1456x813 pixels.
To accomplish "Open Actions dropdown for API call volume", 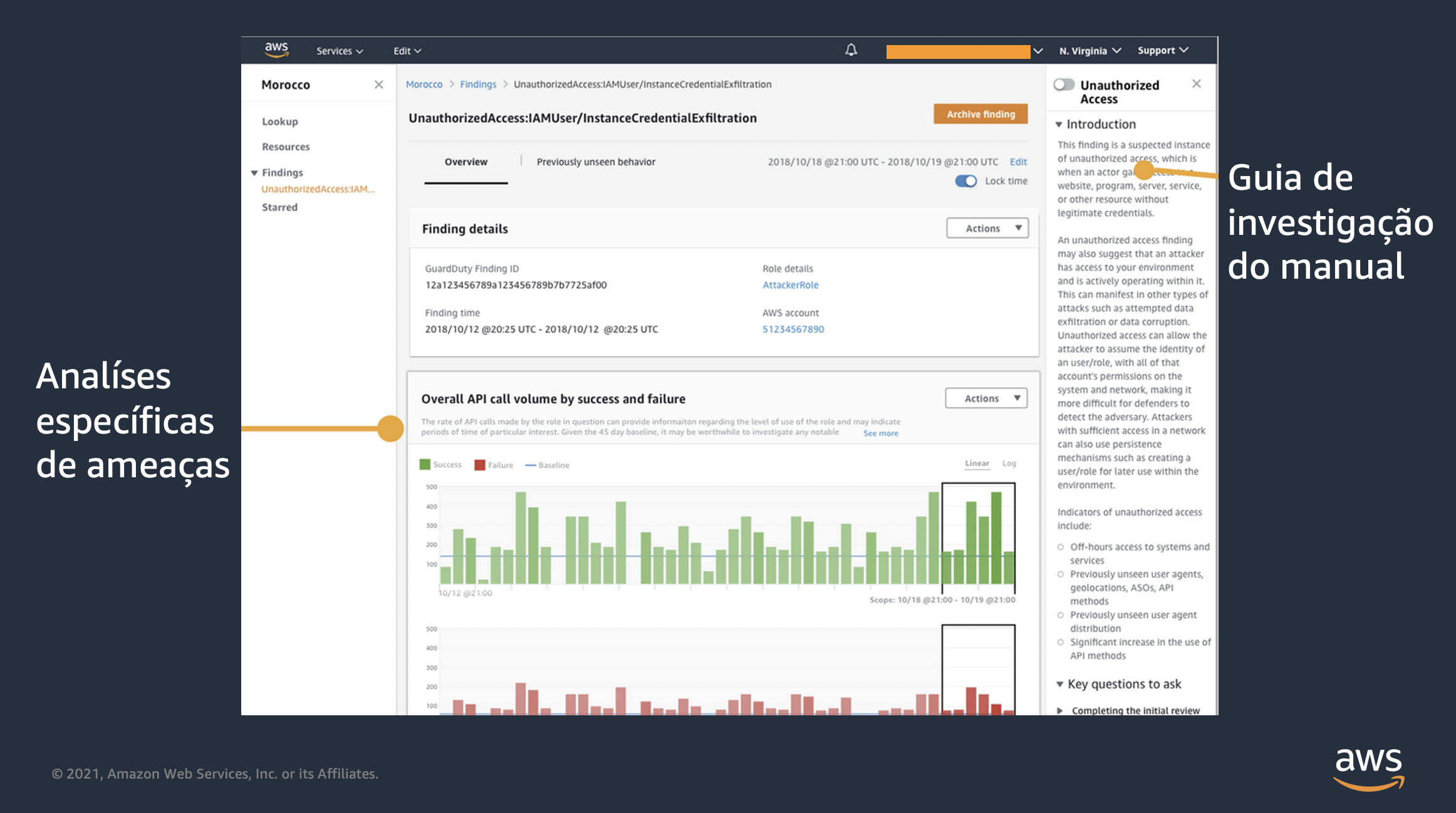I will [986, 398].
